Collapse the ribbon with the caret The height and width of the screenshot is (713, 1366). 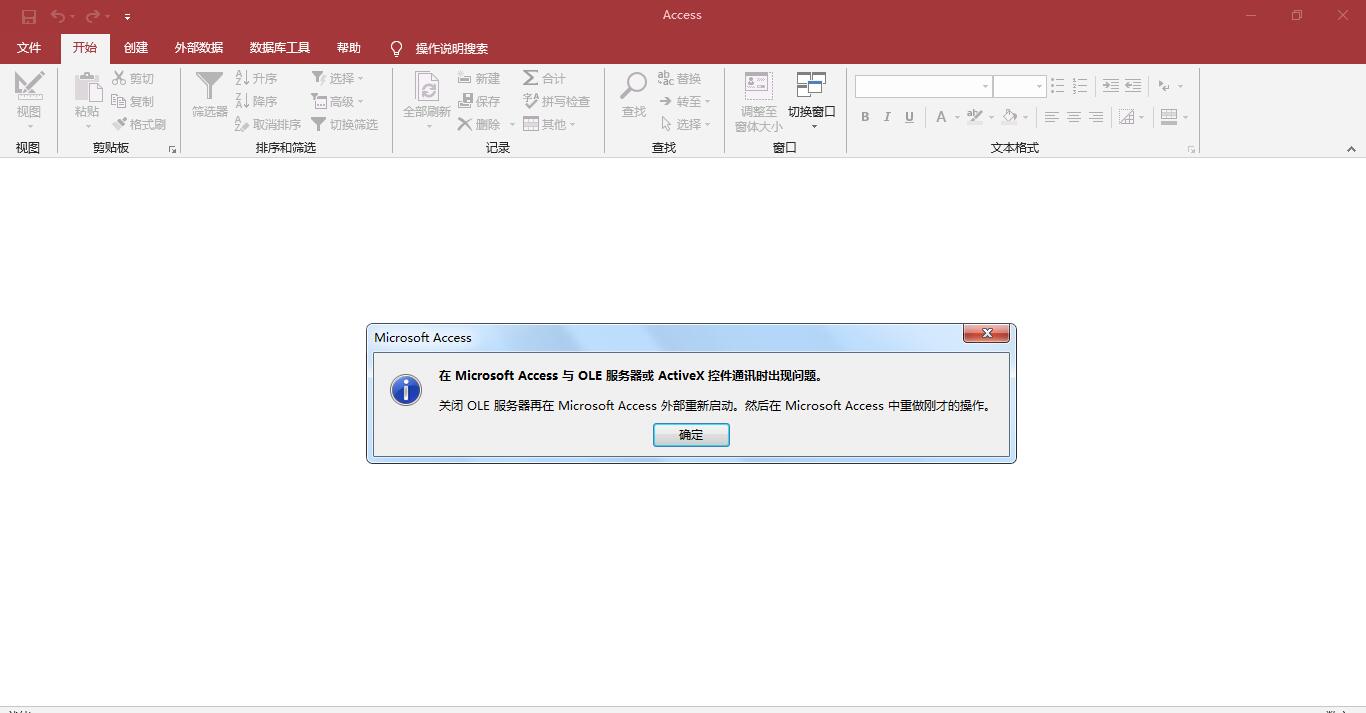point(1351,149)
